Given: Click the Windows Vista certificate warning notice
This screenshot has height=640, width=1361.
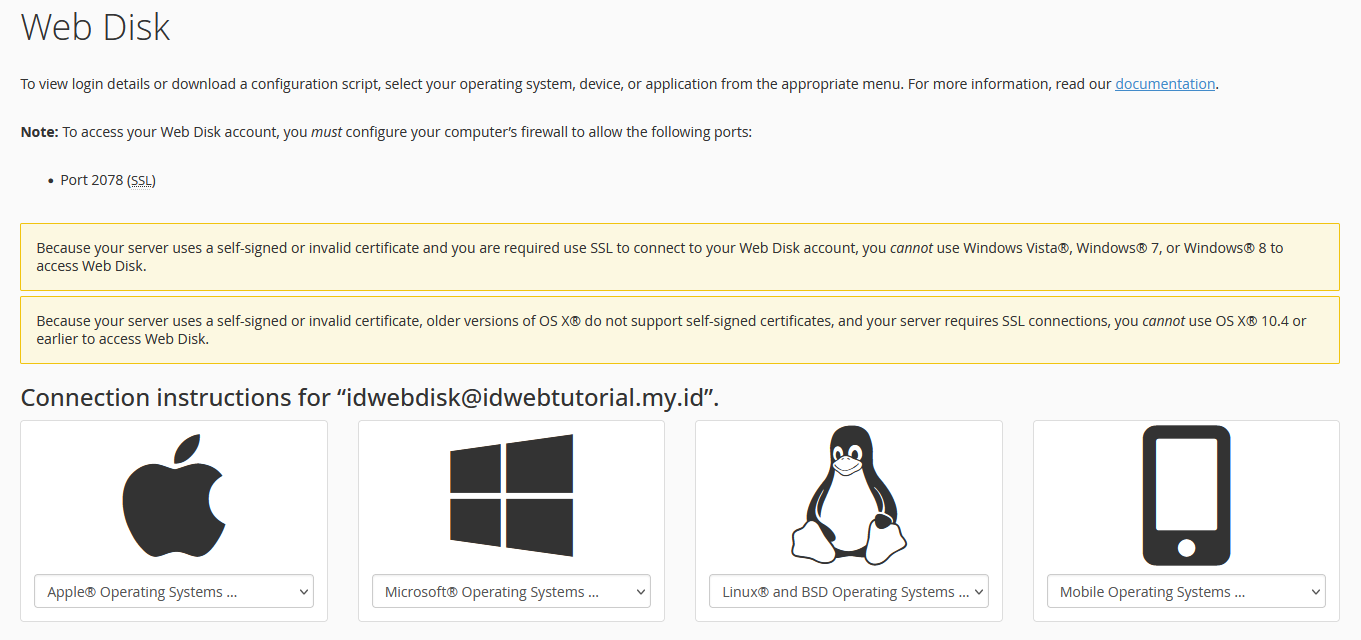Looking at the screenshot, I should click(x=680, y=257).
